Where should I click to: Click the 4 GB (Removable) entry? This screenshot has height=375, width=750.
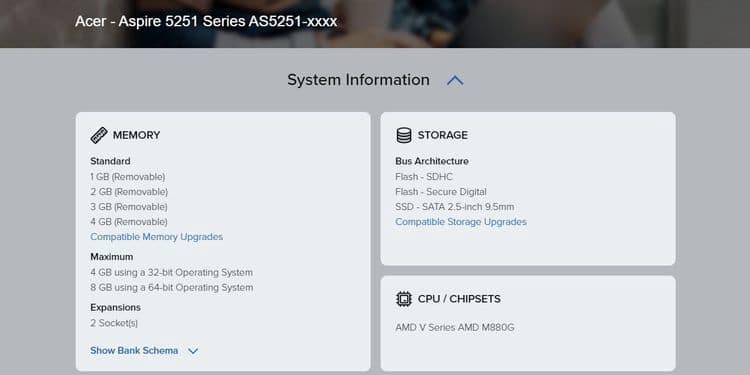pyautogui.click(x=129, y=222)
